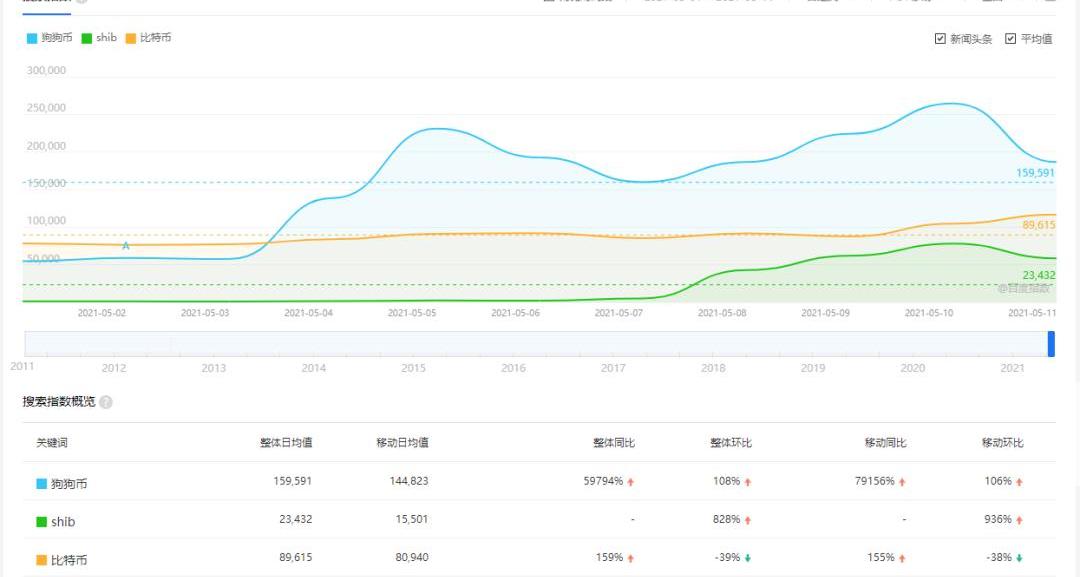Viewport: 1080px width, 577px height.
Task: Click the timeline bar above year 2015
Action: pyautogui.click(x=413, y=344)
